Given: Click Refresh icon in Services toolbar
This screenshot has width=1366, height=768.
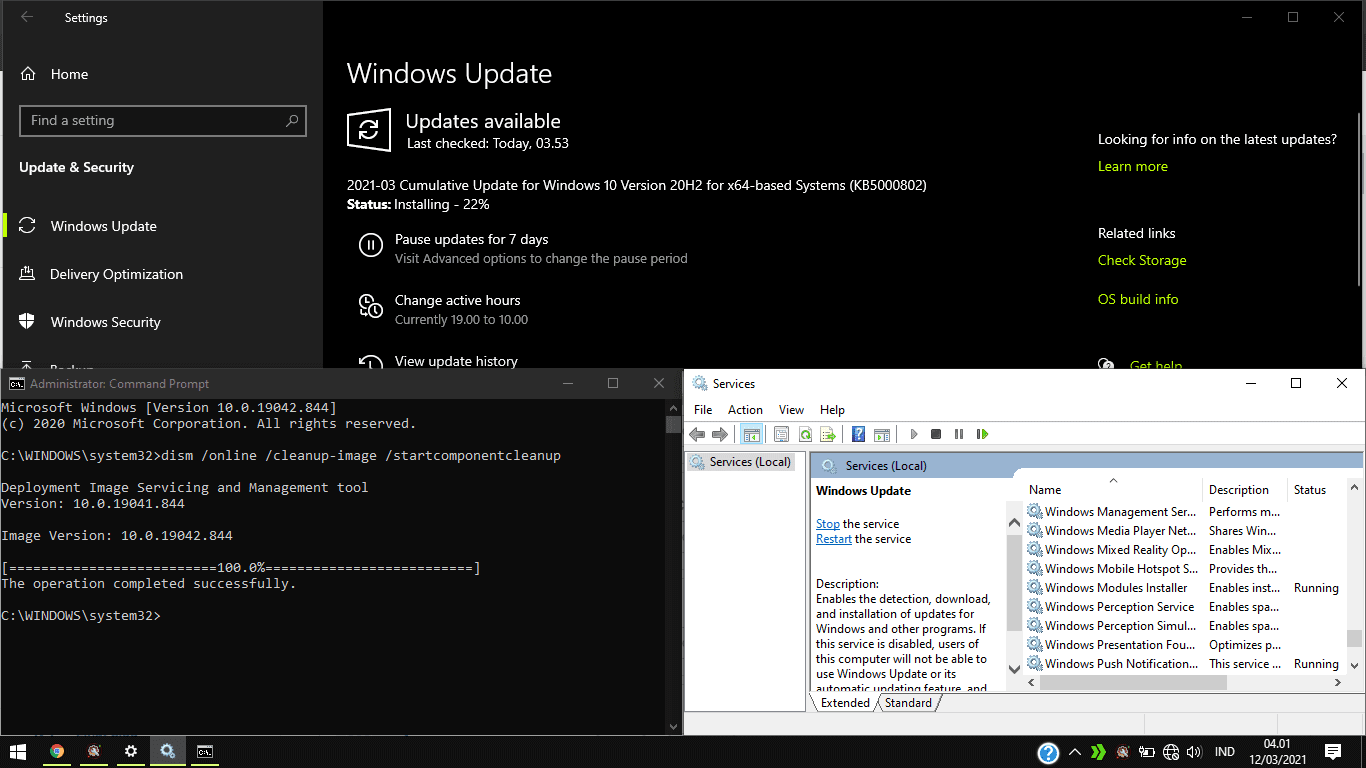Looking at the screenshot, I should point(805,434).
